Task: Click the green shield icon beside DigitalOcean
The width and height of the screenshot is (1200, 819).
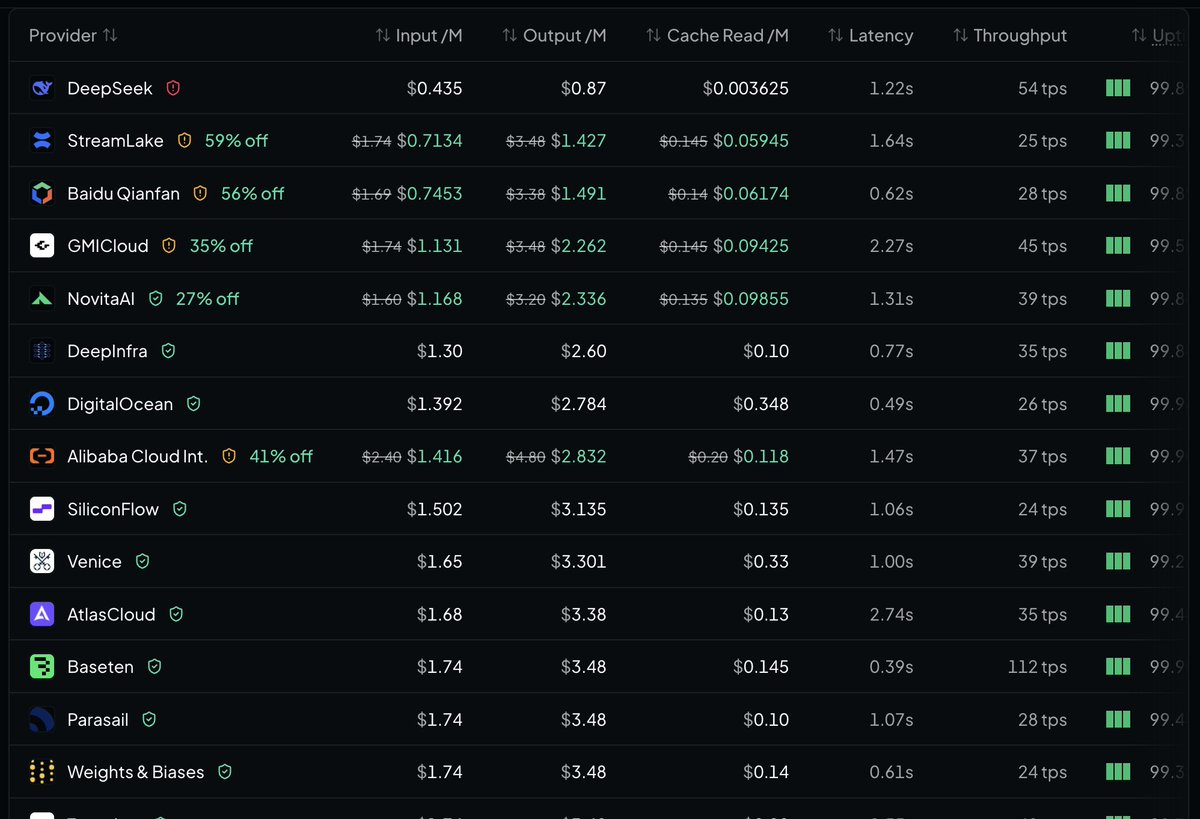Action: [x=193, y=404]
